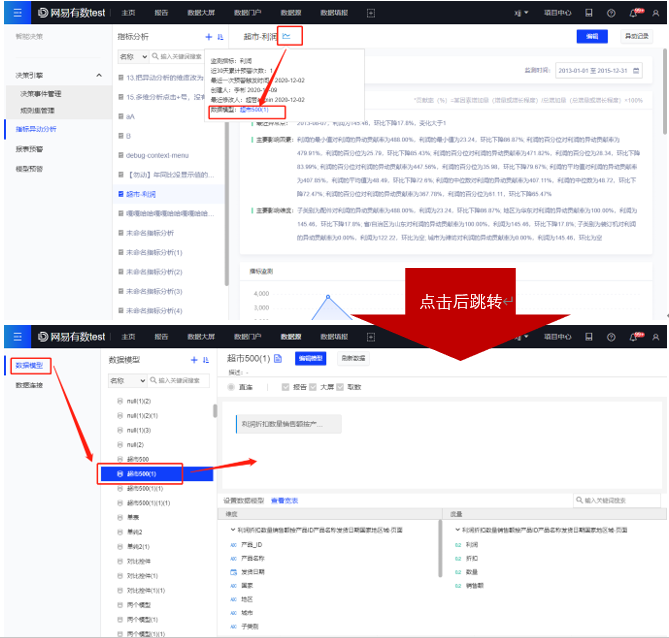Viewport: 669px width, 638px height.
Task: Collapse the 决策引擎 sidebar section
Action: [x=98, y=76]
